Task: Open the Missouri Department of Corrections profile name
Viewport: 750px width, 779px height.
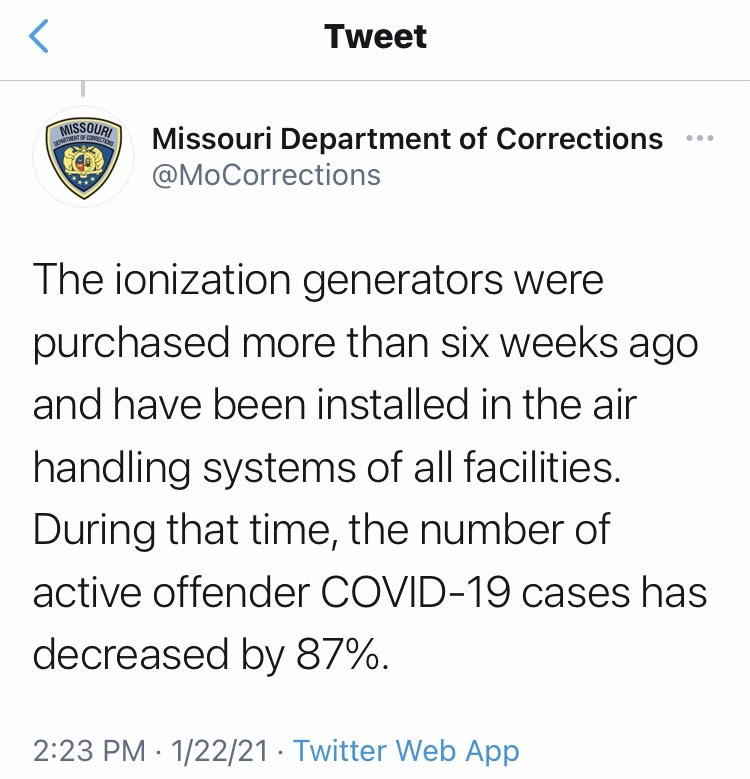Action: [x=406, y=139]
